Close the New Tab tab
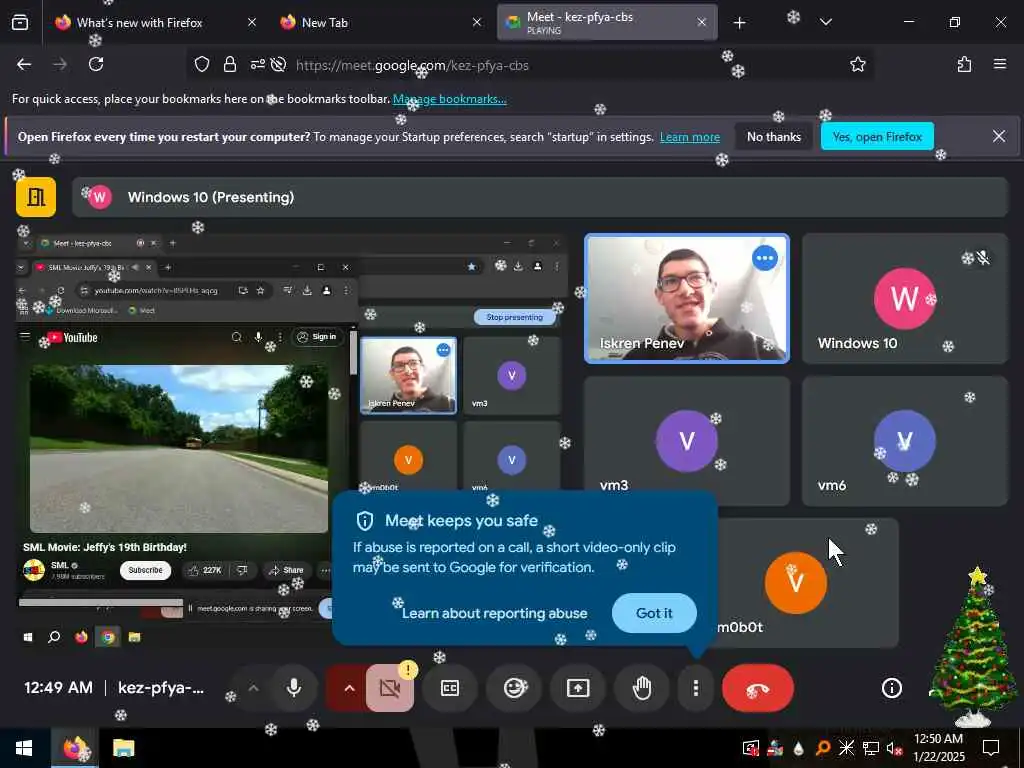 [x=477, y=23]
